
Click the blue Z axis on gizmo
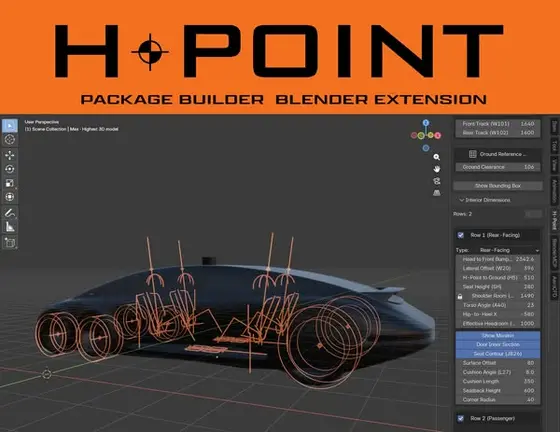tap(426, 123)
